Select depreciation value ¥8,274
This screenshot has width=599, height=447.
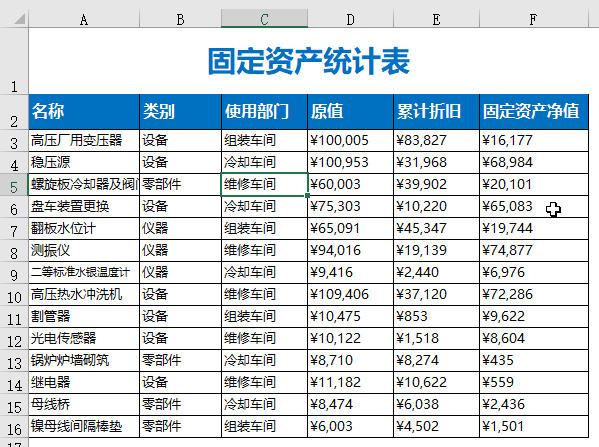pos(436,361)
